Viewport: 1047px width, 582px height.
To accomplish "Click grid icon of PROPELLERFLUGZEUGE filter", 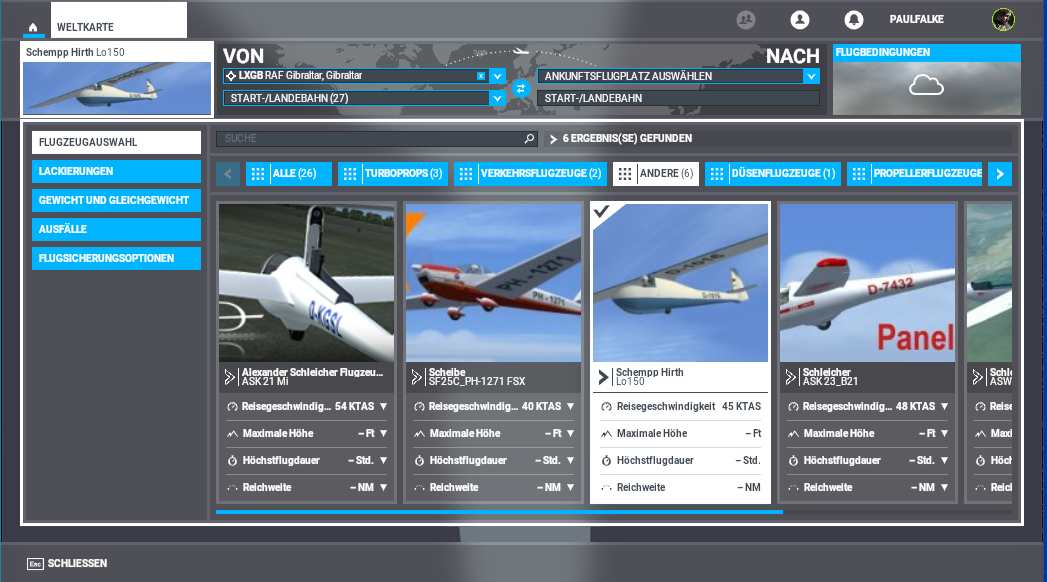I will pos(859,174).
